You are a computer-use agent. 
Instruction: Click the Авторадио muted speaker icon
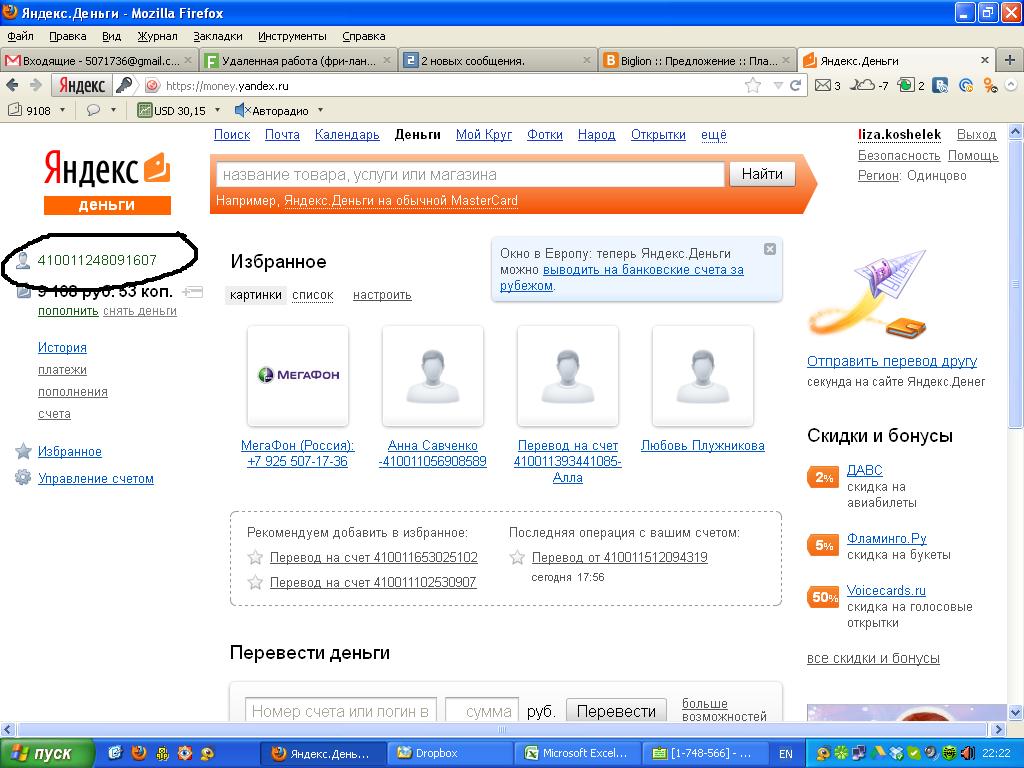pyautogui.click(x=242, y=110)
